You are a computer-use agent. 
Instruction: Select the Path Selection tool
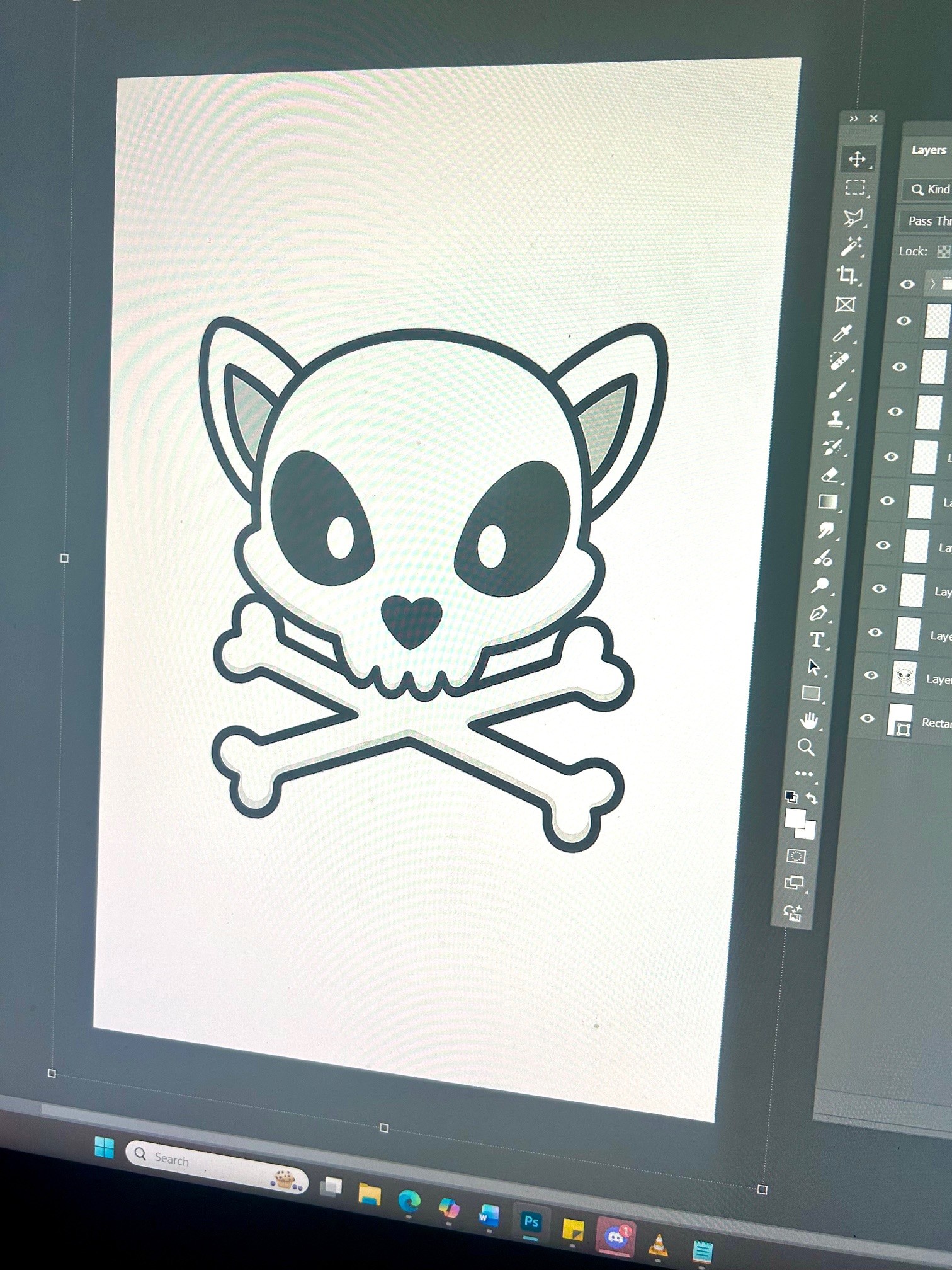click(x=814, y=666)
